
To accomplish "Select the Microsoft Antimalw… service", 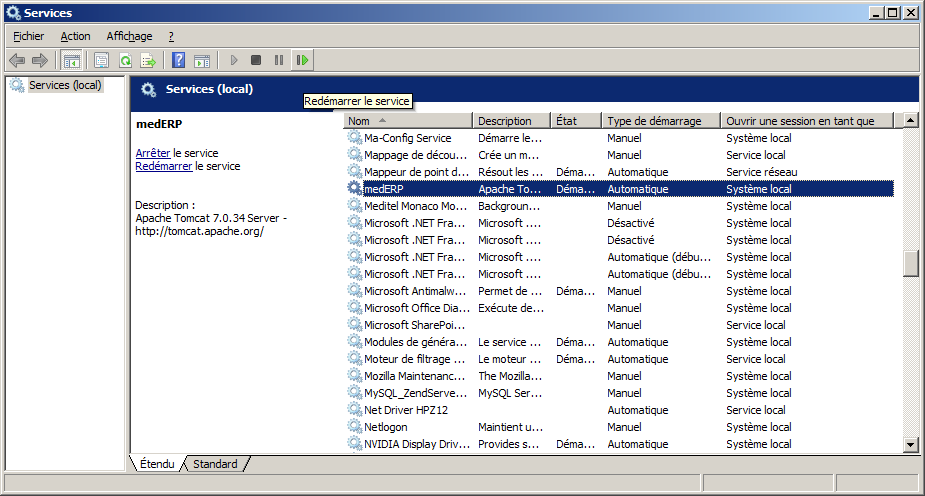I will (x=619, y=291).
